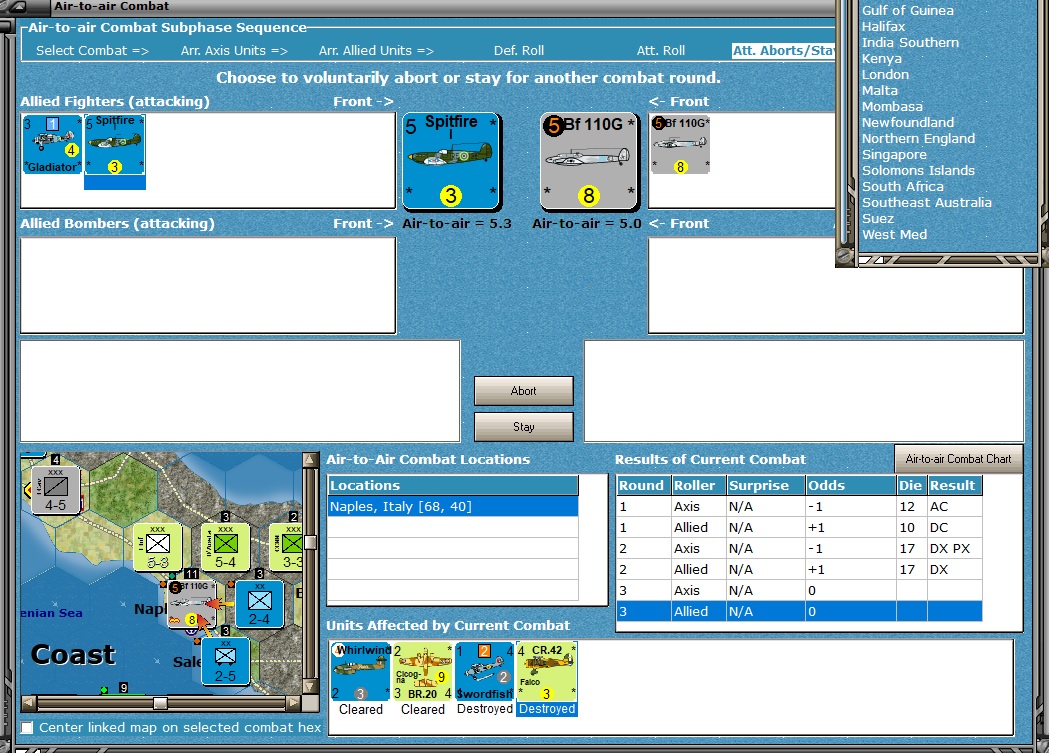
Task: Click the map horizontal scrollbar right arrow
Action: (294, 703)
